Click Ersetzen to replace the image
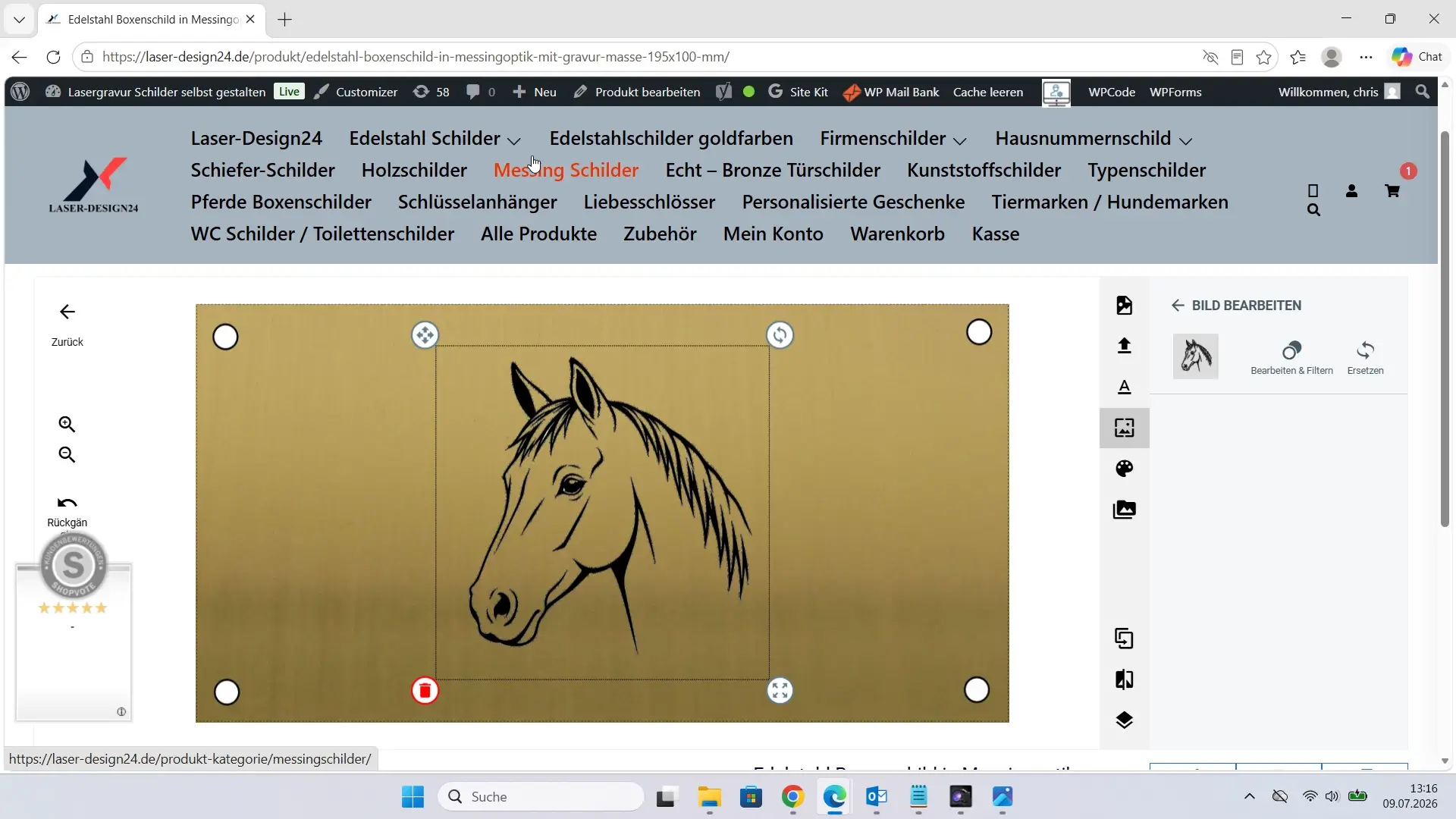 coord(1365,358)
